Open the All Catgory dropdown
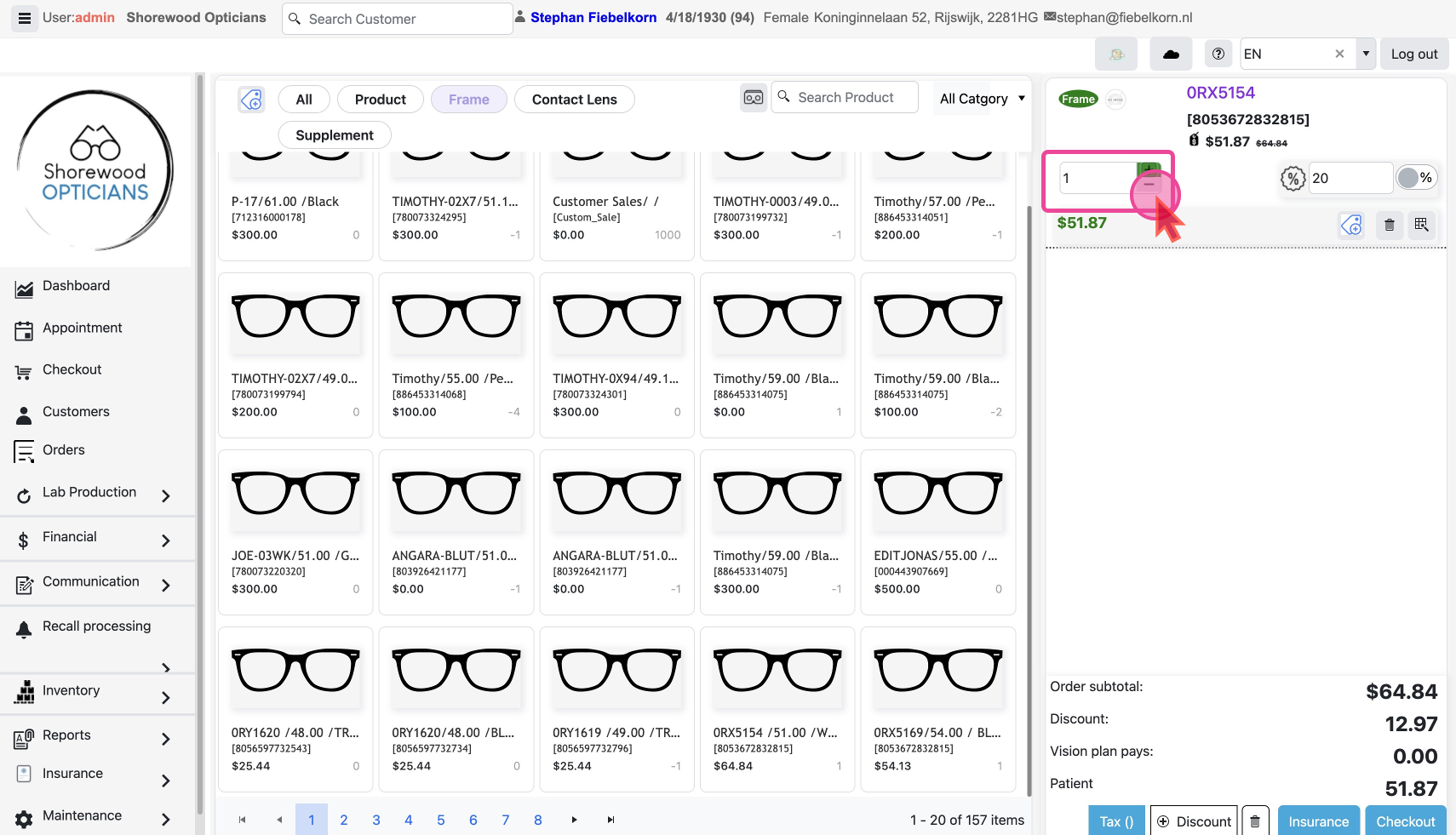Image resolution: width=1456 pixels, height=835 pixels. tap(982, 99)
